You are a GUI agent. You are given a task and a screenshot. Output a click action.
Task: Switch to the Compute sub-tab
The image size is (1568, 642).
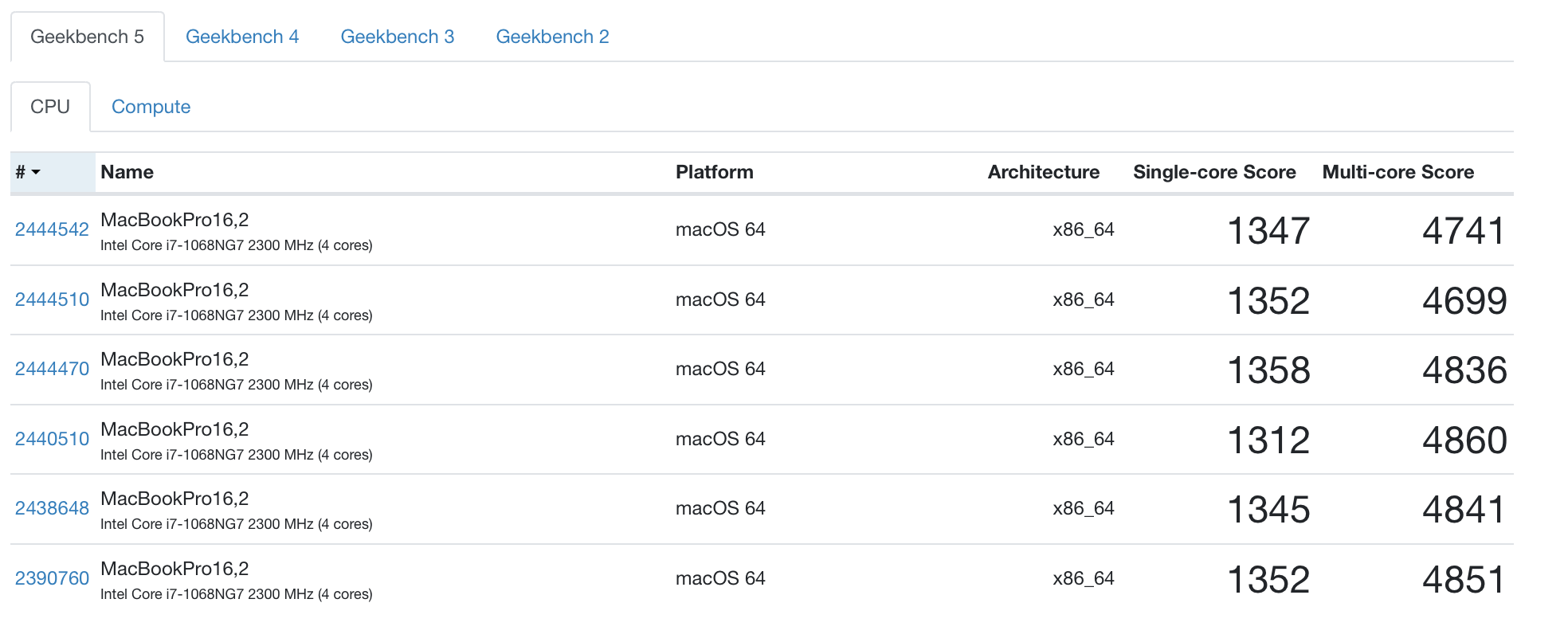(x=151, y=107)
